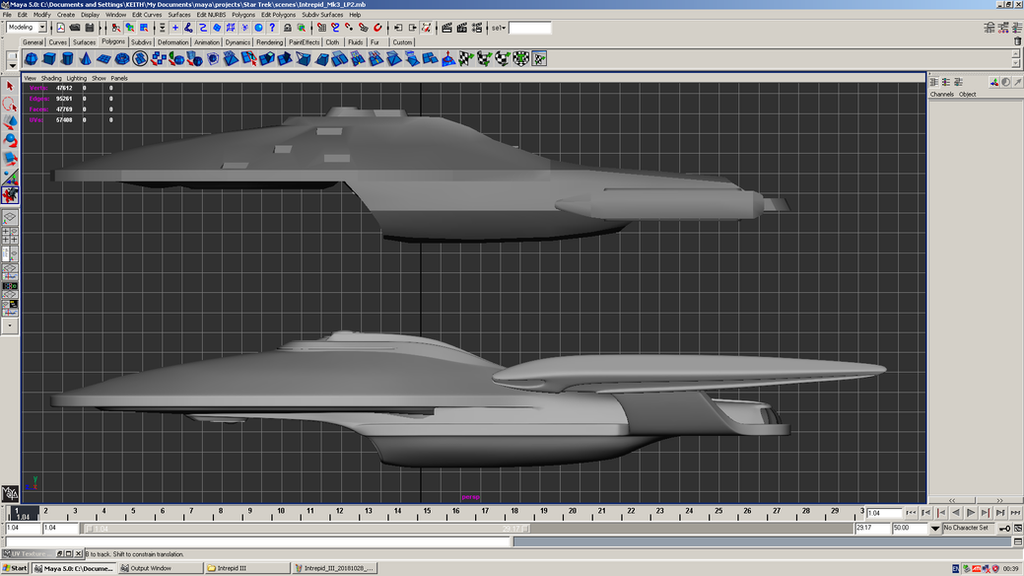This screenshot has width=1024, height=576.
Task: Open the Subdiv Surfaces menu
Action: [322, 14]
